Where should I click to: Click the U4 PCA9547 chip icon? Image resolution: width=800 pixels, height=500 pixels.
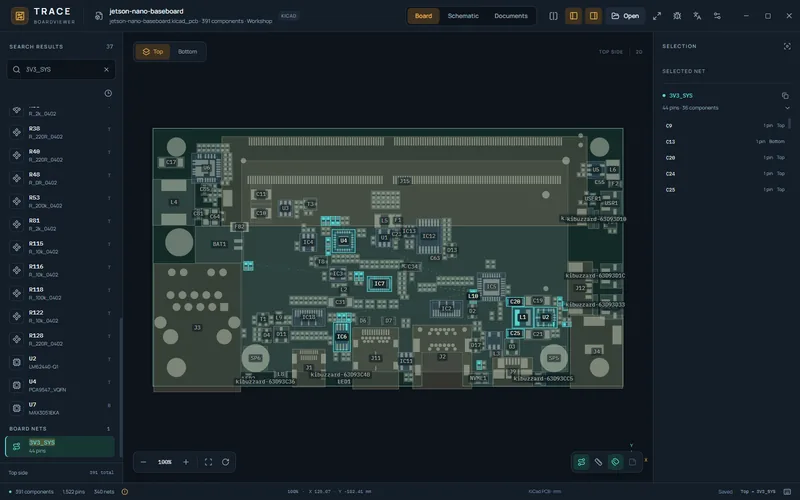[17, 385]
